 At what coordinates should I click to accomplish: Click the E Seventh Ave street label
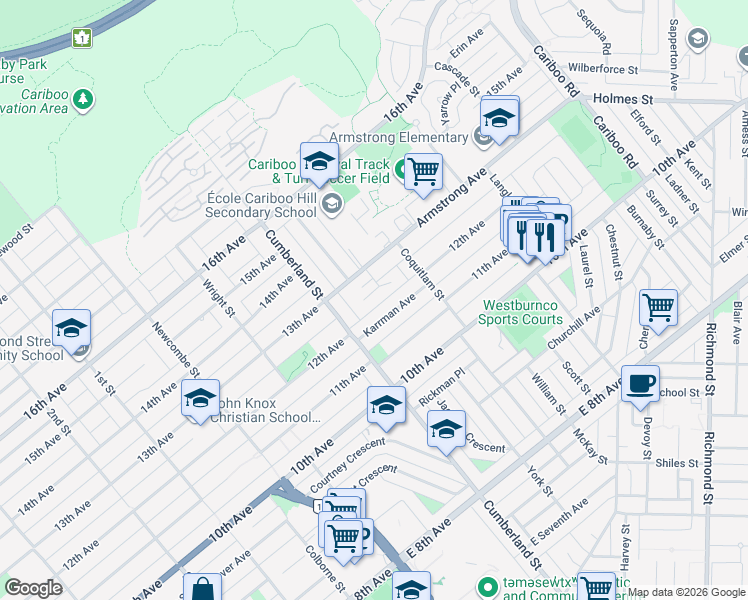[x=559, y=522]
